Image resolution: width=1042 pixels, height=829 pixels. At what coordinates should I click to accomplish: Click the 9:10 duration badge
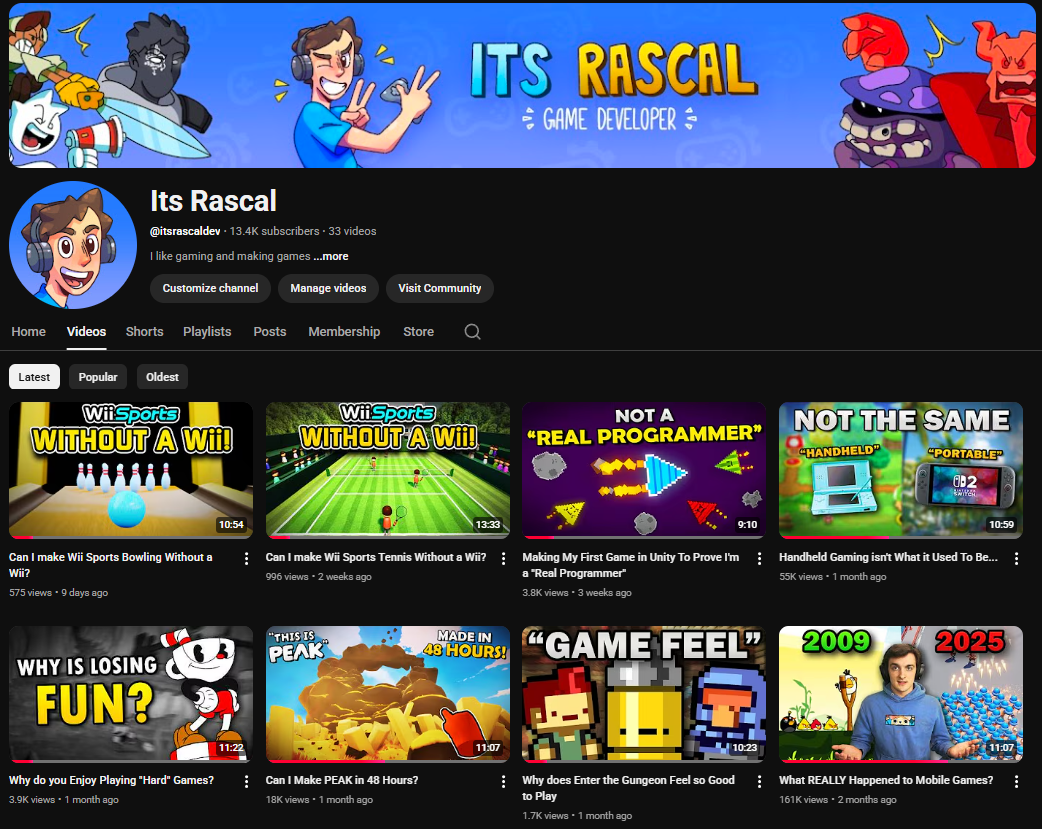tap(747, 525)
